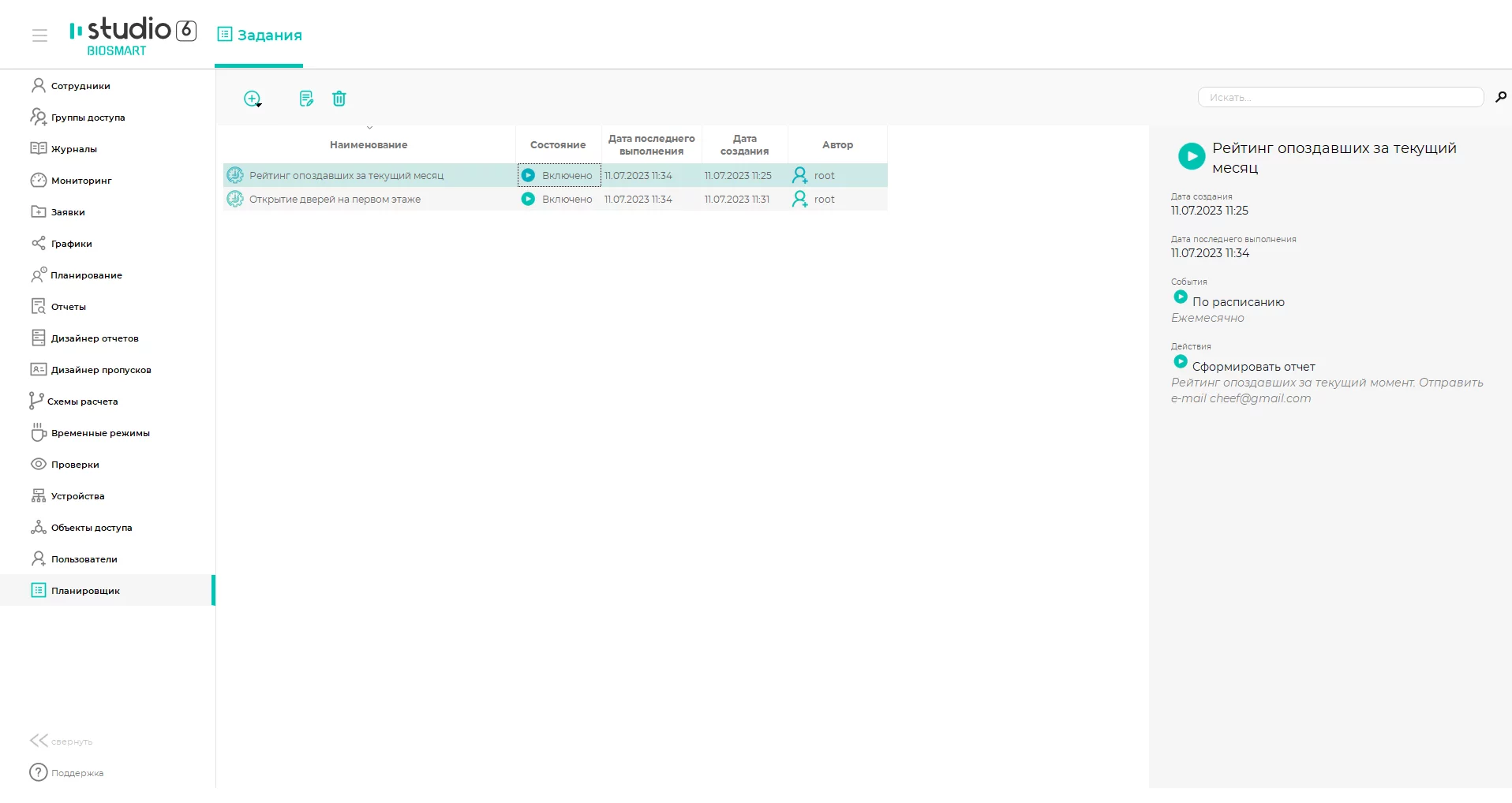This screenshot has width=1512, height=803.
Task: Open Devices section in sidebar
Action: 77,496
